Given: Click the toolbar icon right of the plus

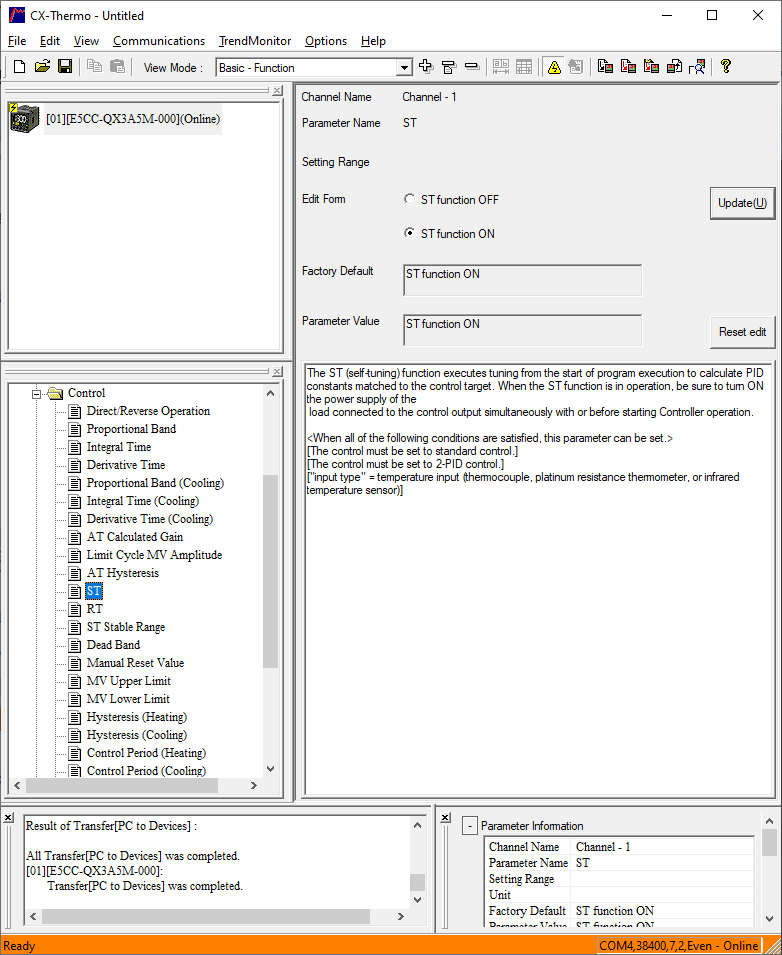Looking at the screenshot, I should tap(449, 67).
